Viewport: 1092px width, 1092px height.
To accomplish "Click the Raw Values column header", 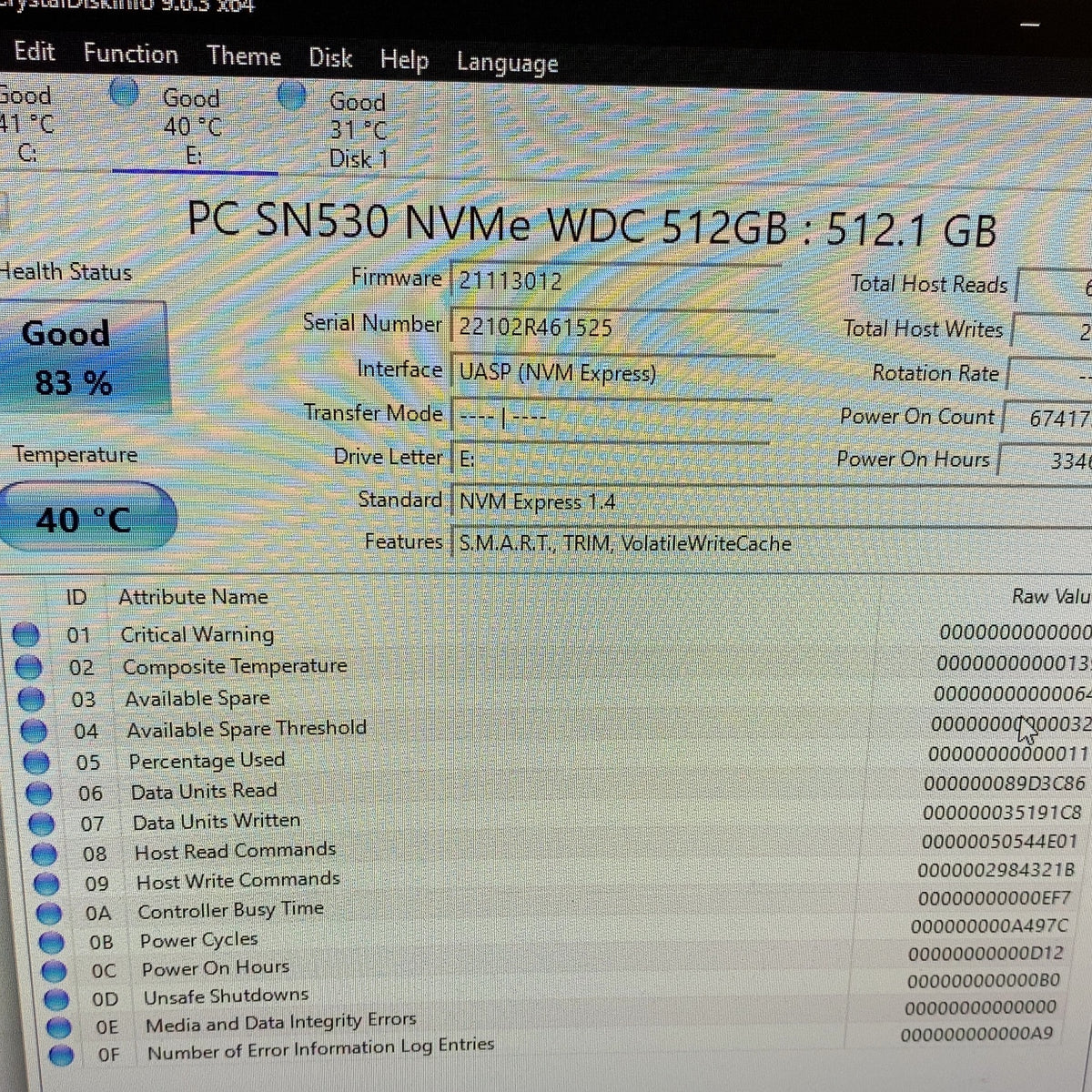I will (1051, 596).
